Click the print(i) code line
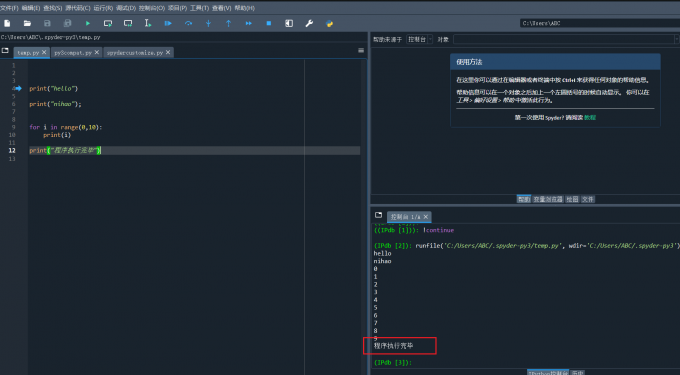This screenshot has height=375, width=680. pos(57,135)
